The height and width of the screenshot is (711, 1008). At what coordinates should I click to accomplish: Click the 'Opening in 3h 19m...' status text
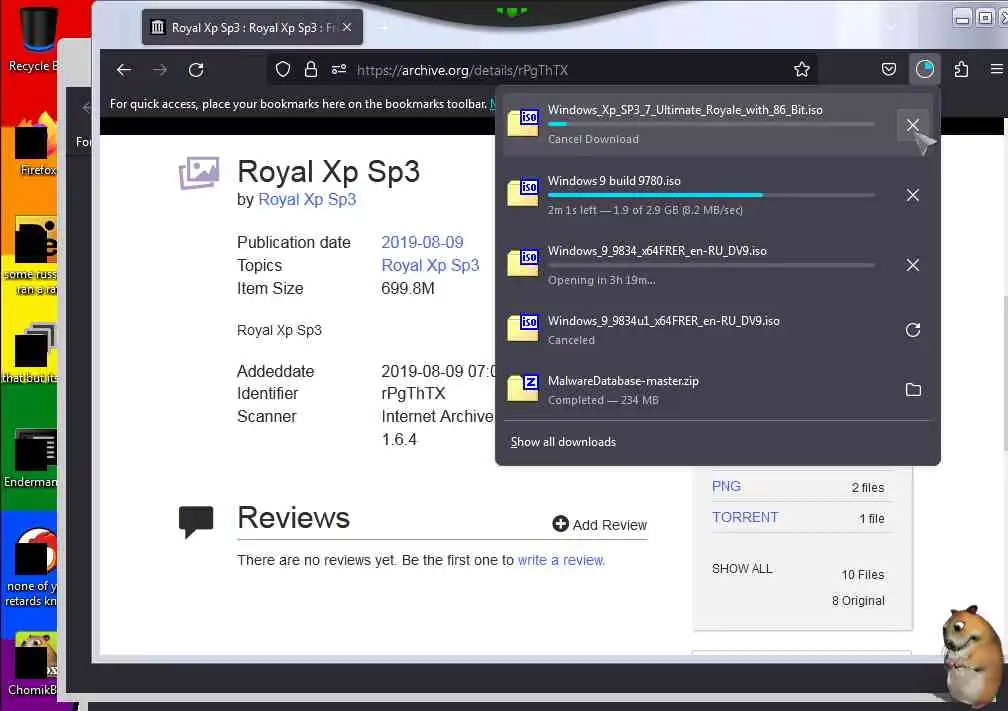point(602,280)
